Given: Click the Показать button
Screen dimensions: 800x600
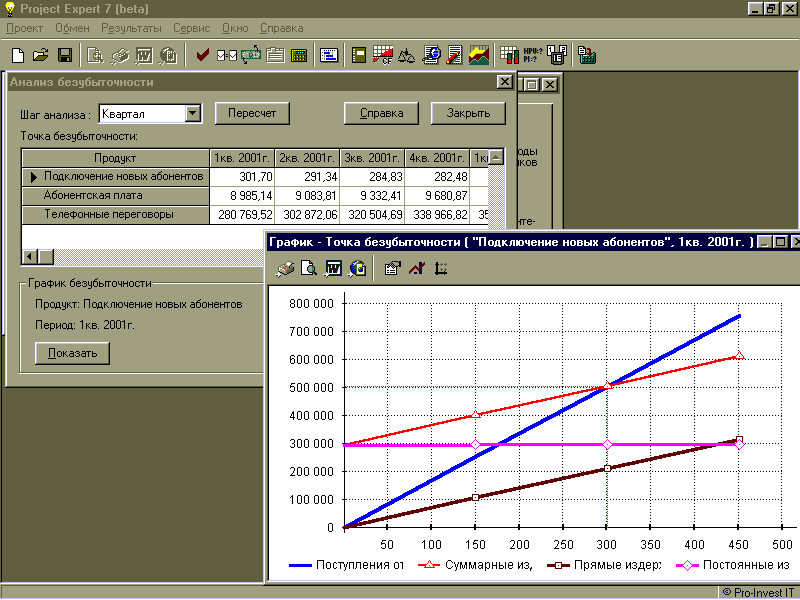Looking at the screenshot, I should 72,353.
